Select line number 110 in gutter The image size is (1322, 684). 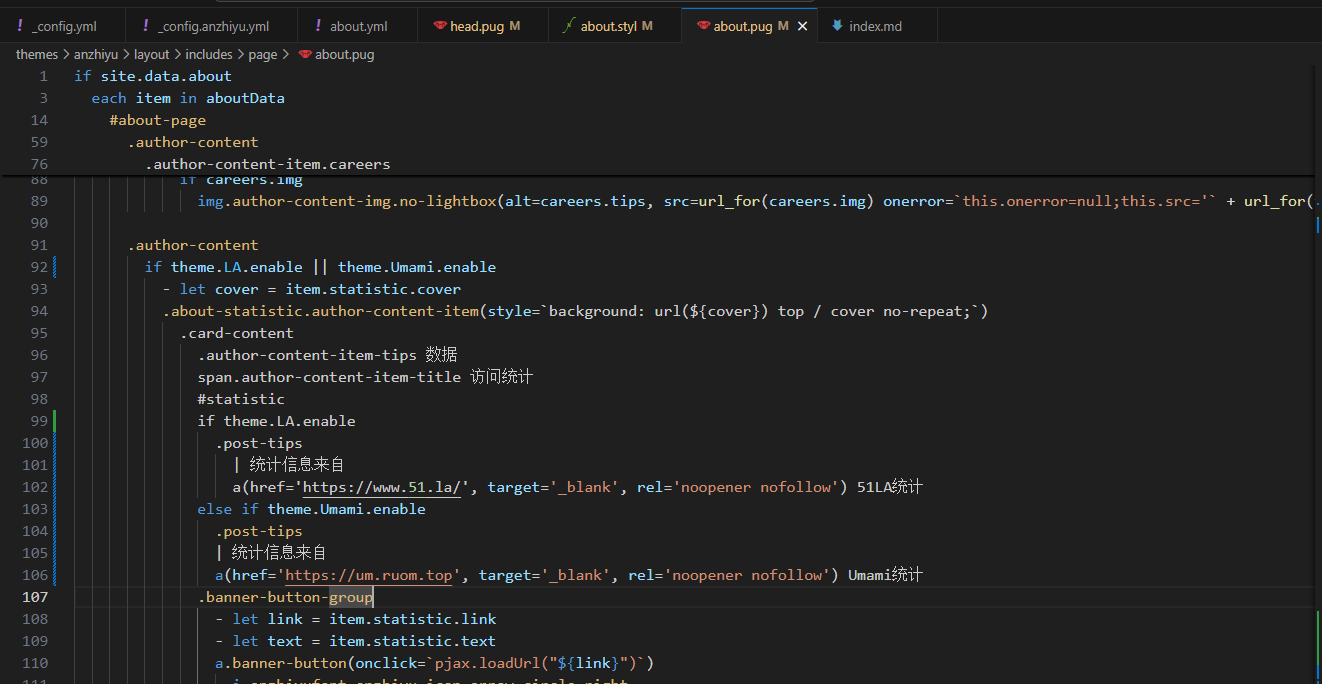(x=35, y=663)
